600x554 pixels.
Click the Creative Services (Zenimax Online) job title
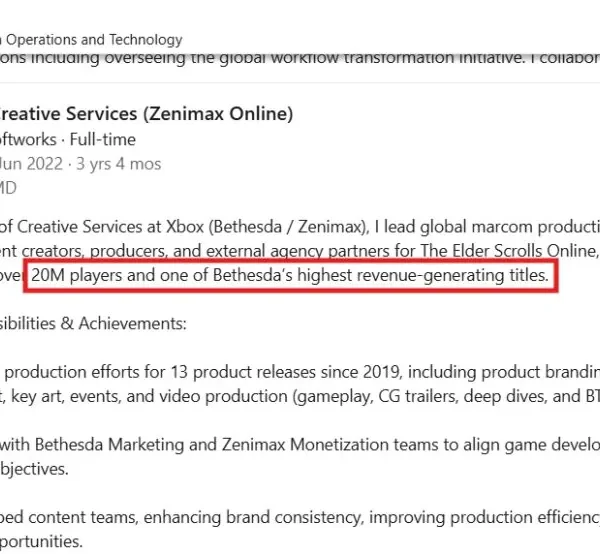(x=146, y=114)
